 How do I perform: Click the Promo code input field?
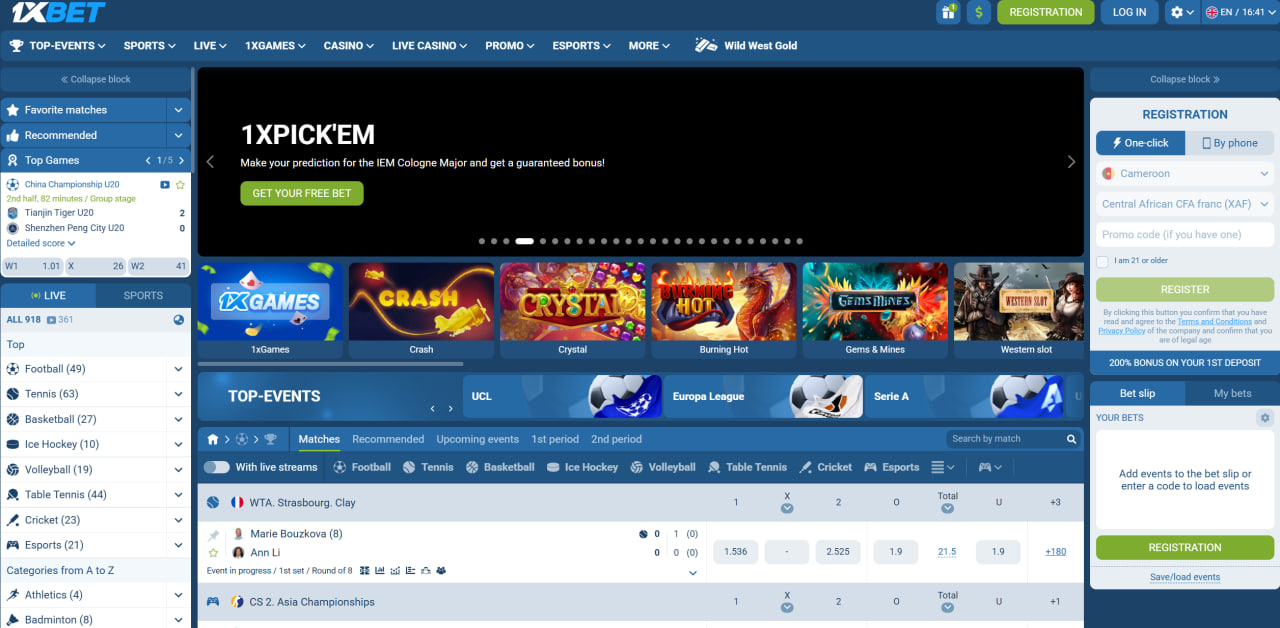click(x=1185, y=234)
